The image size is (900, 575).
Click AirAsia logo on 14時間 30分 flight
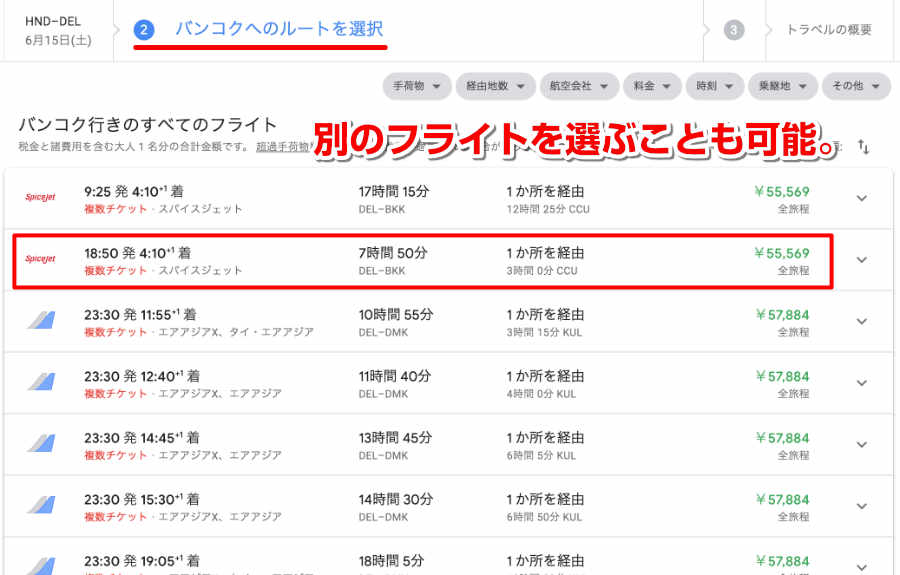click(41, 504)
